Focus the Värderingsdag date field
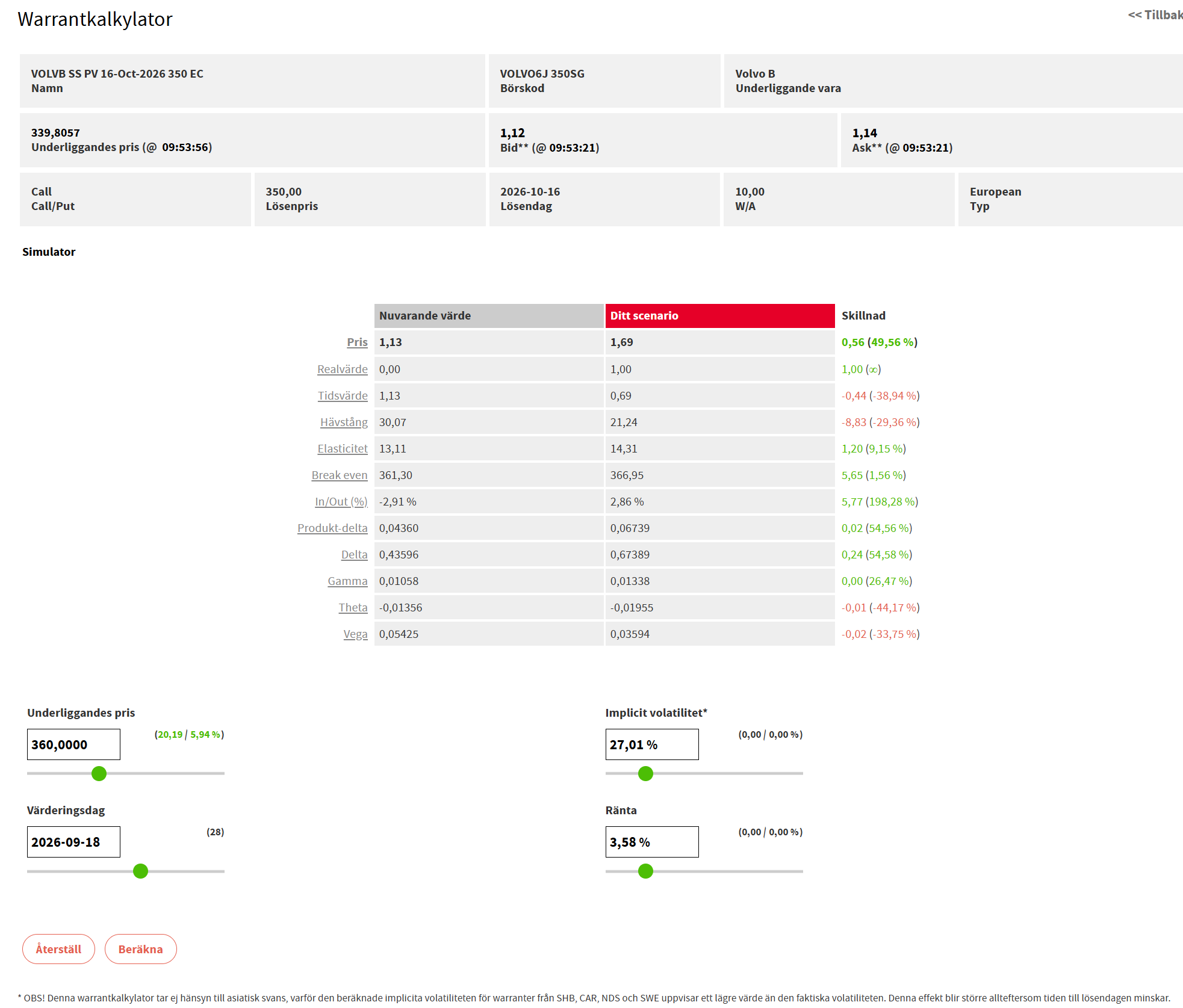This screenshot has width=1183, height=1008. pos(73,842)
